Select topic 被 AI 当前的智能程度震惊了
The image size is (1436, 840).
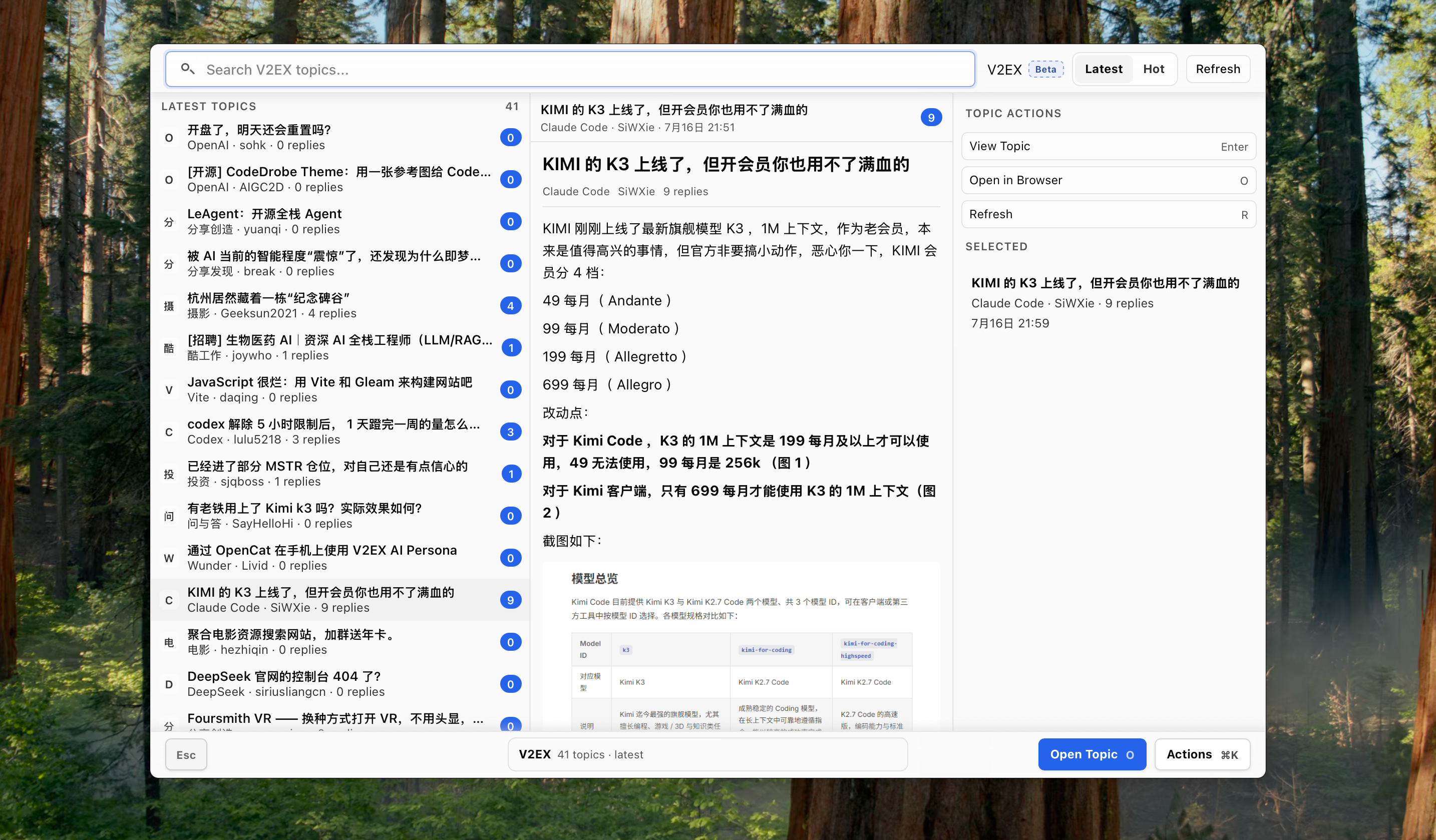340,264
